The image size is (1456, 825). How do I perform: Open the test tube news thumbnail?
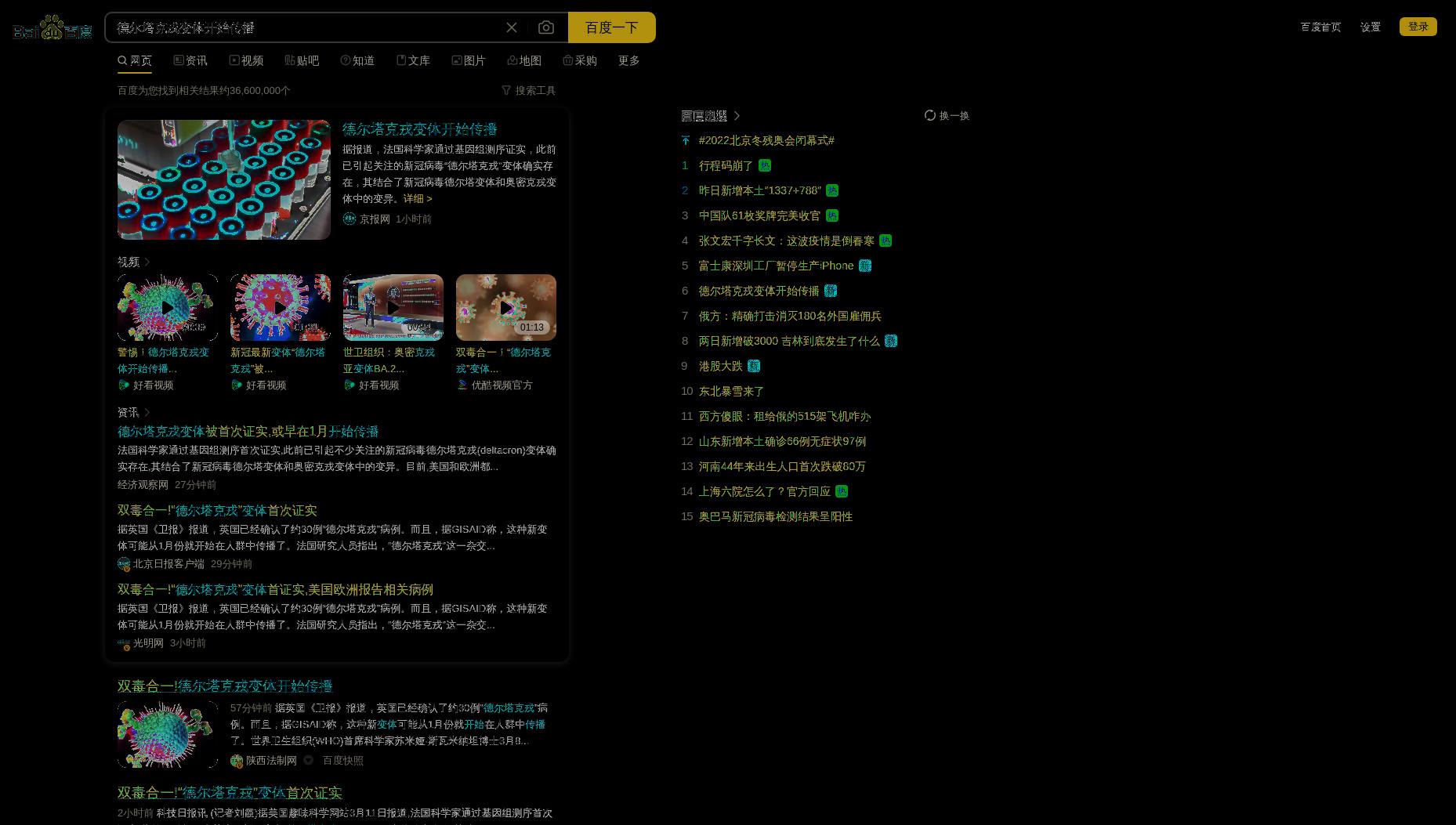click(224, 179)
